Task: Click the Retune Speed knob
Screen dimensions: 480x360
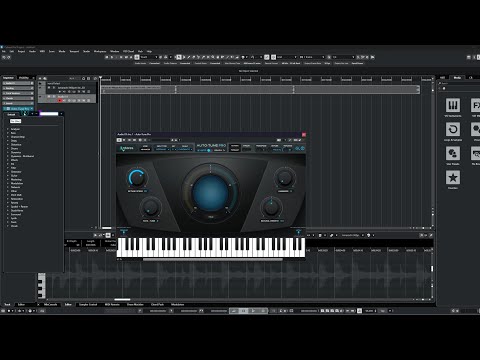Action: (137, 178)
